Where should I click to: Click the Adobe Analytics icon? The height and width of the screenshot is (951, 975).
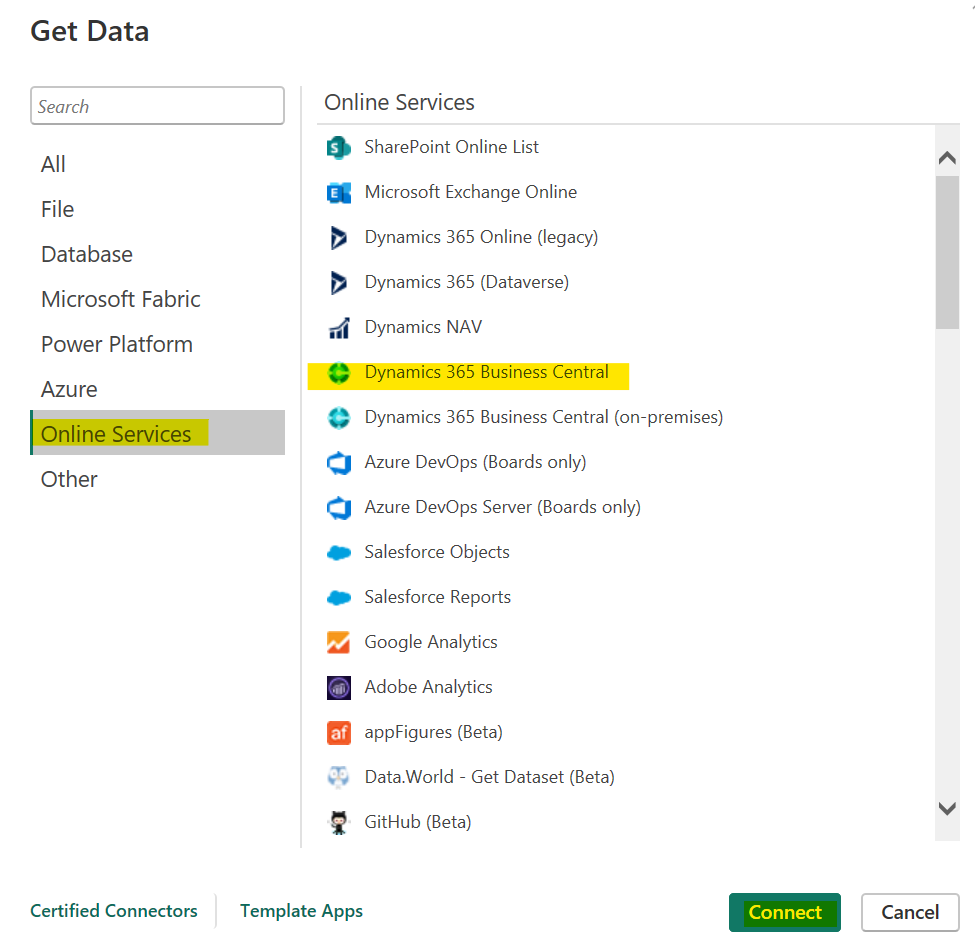pyautogui.click(x=339, y=687)
